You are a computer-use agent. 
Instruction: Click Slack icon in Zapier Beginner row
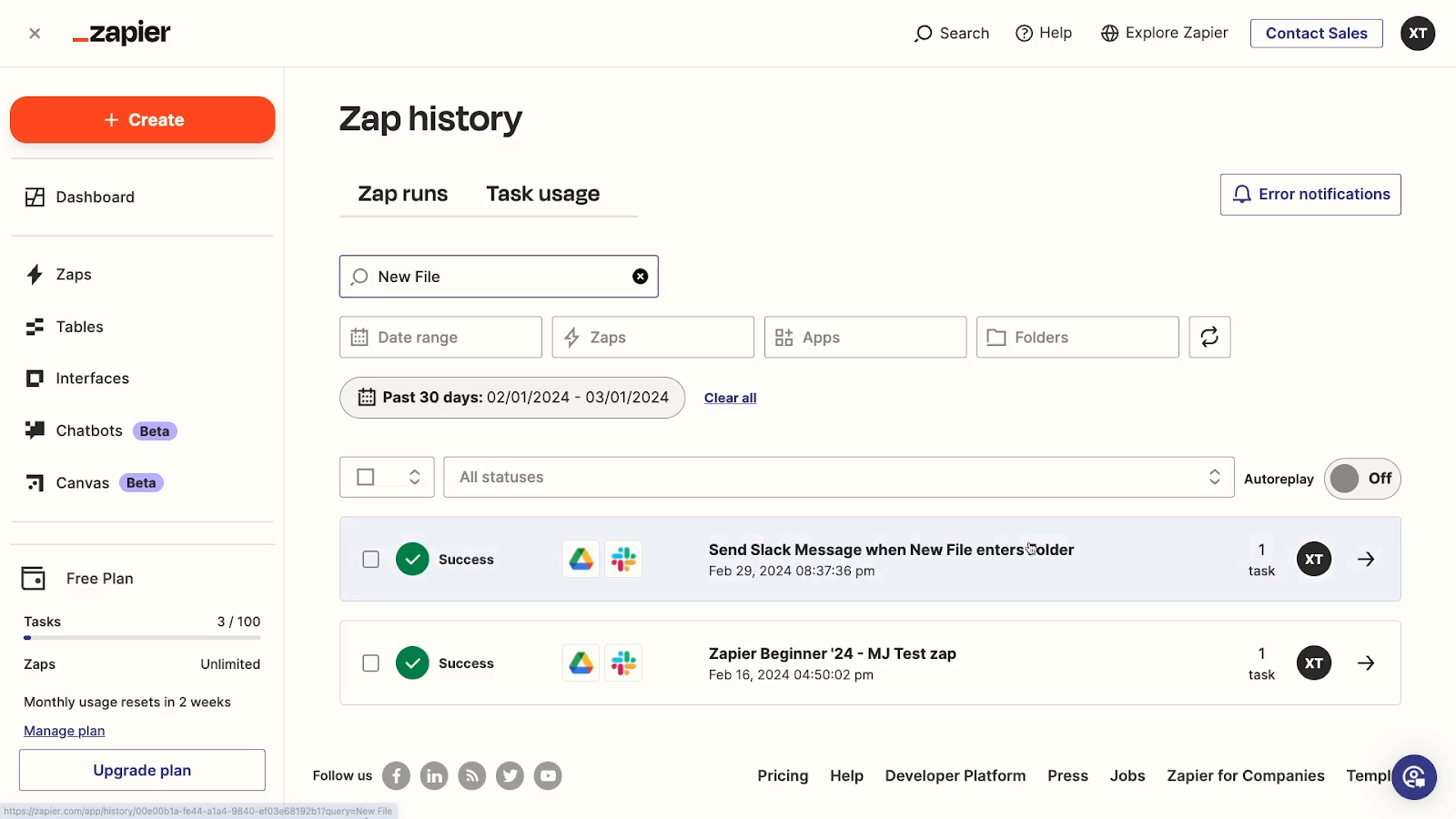(623, 663)
